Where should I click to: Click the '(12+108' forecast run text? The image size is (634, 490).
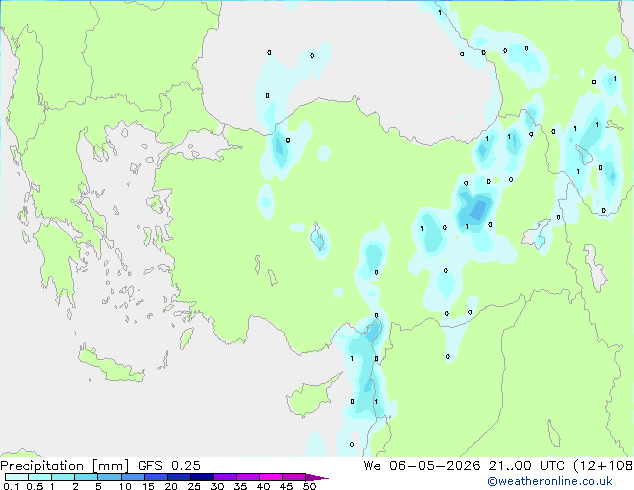tap(603, 465)
